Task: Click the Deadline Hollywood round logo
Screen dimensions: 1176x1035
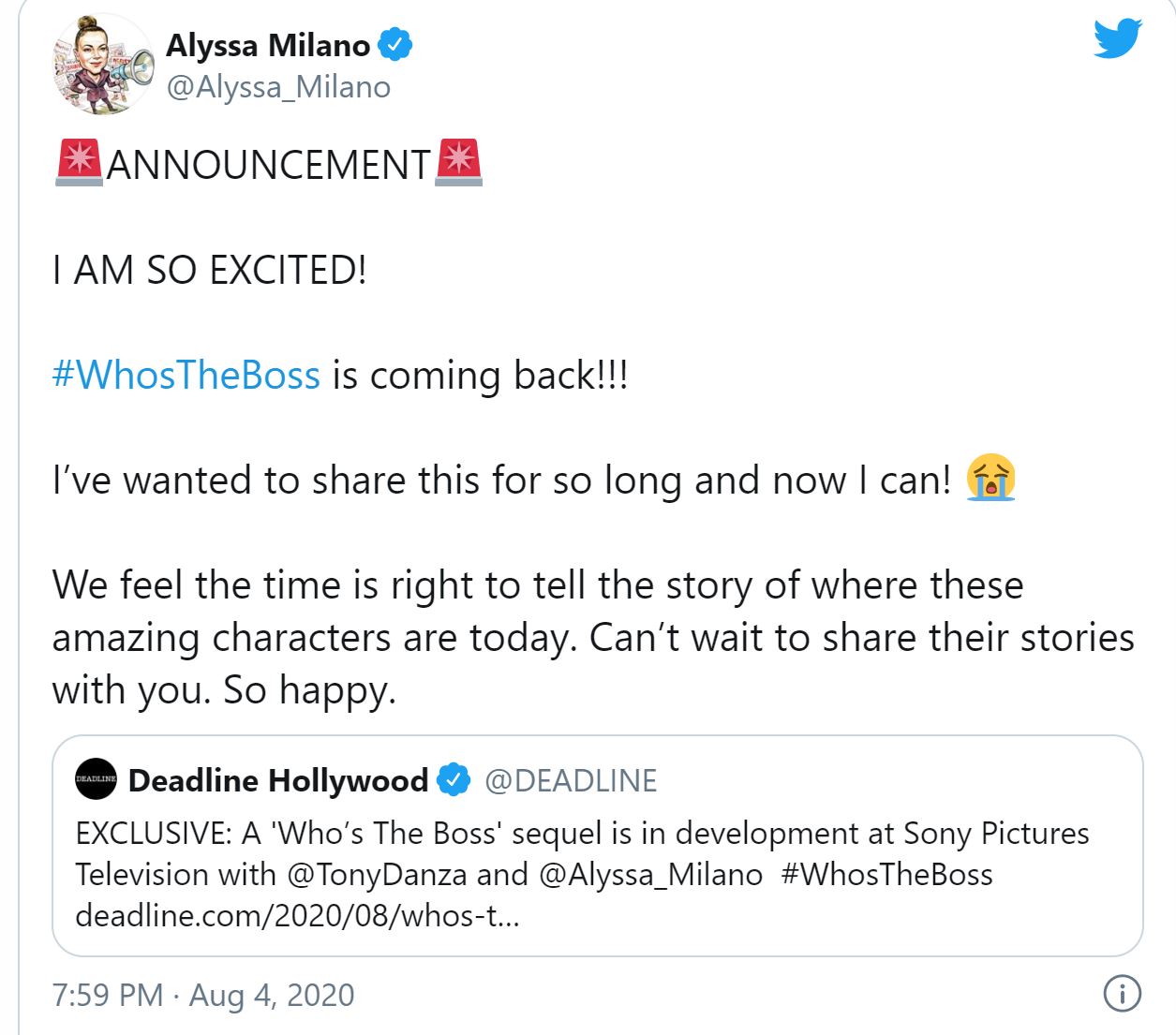Action: pyautogui.click(x=96, y=779)
